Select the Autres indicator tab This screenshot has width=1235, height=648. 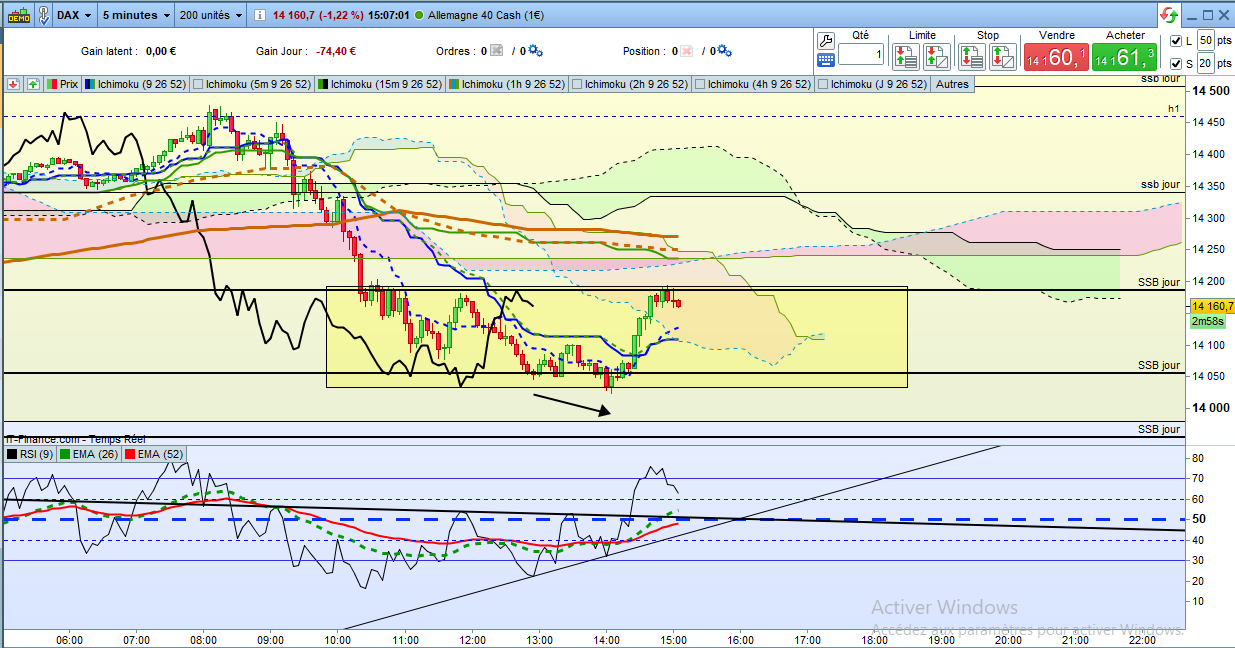[x=952, y=85]
